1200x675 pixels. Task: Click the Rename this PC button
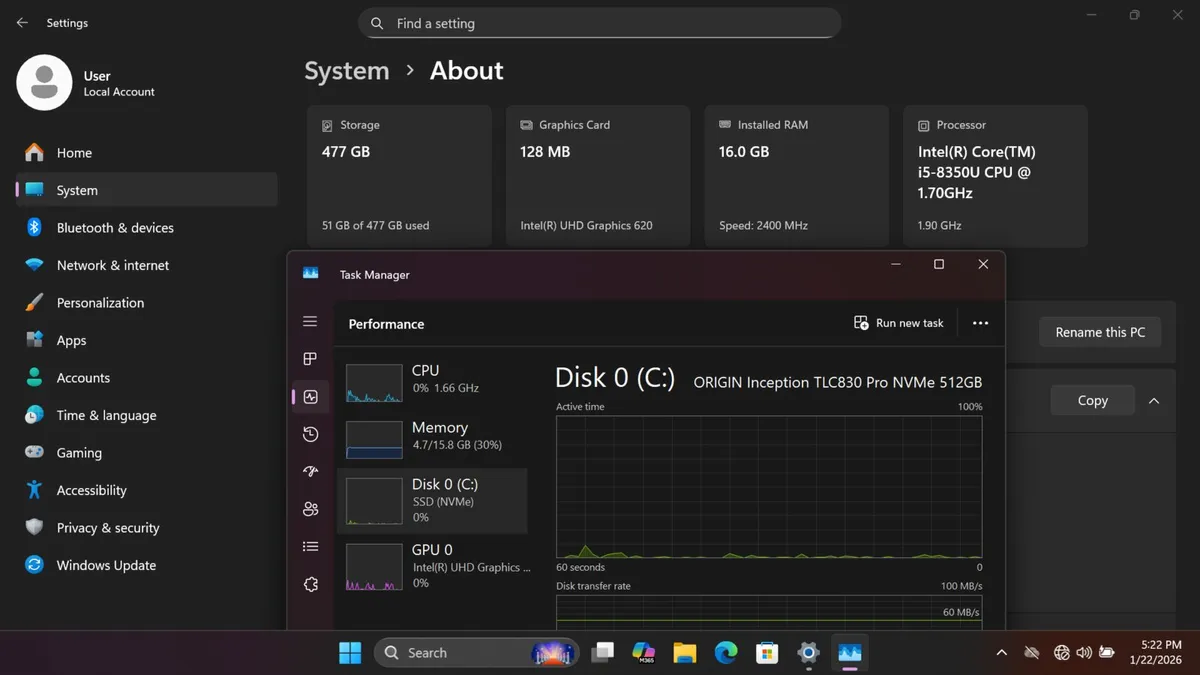click(1100, 332)
